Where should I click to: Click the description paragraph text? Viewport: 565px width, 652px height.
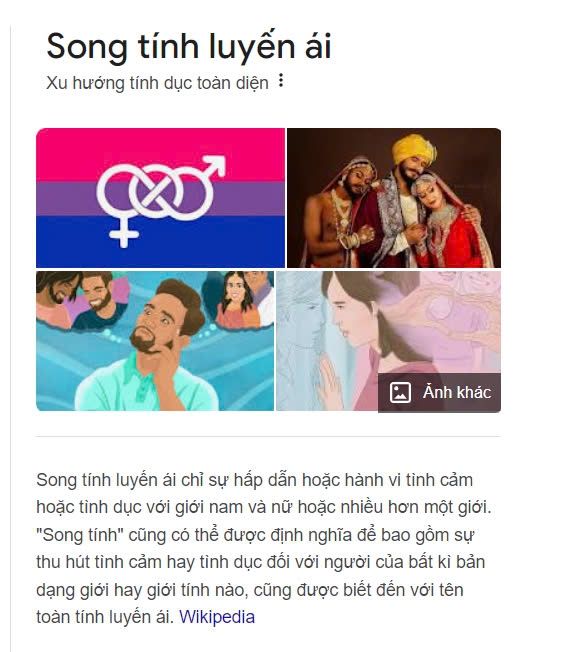click(x=264, y=548)
